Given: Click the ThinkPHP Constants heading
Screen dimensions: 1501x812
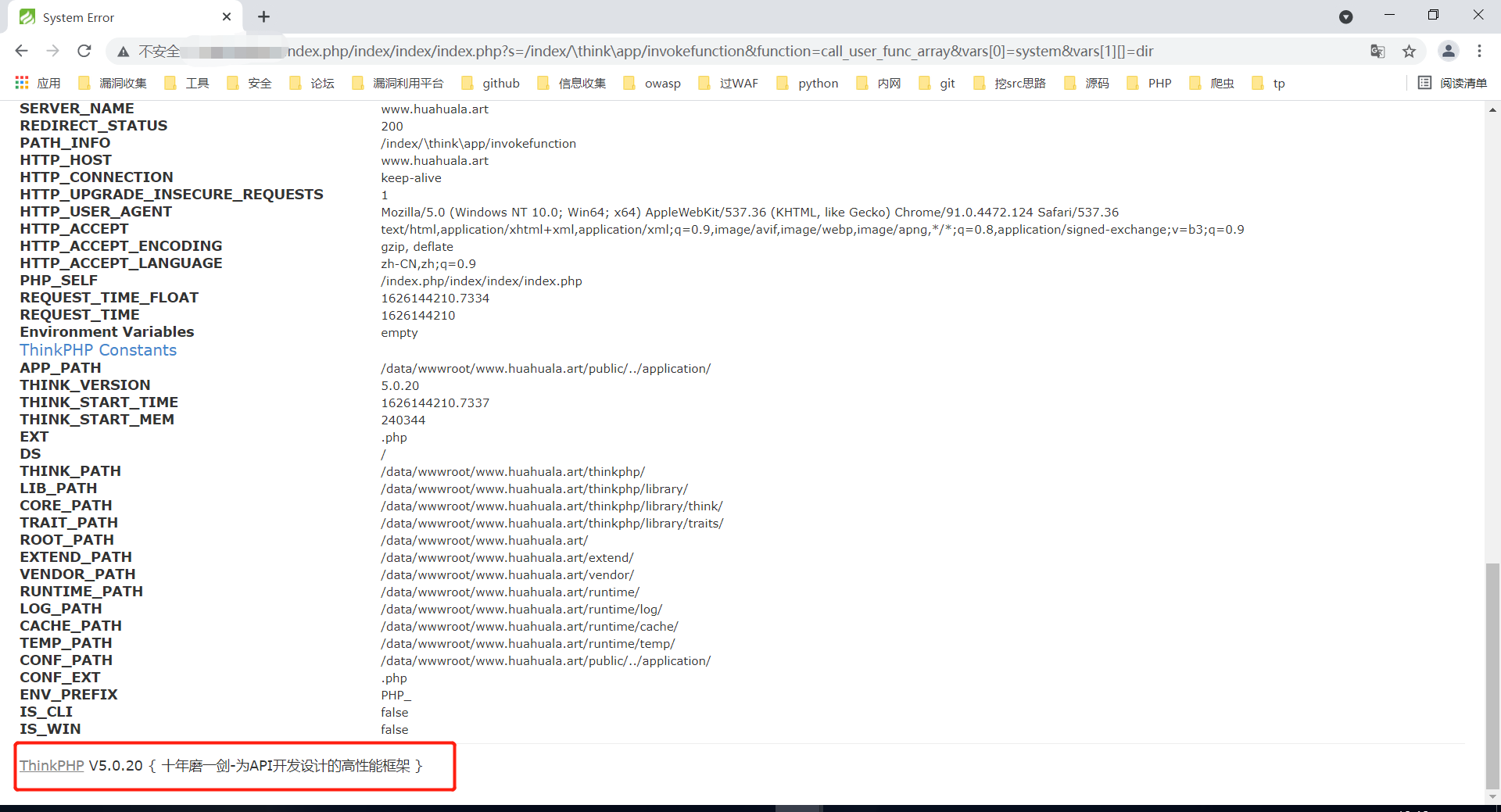Looking at the screenshot, I should 99,350.
